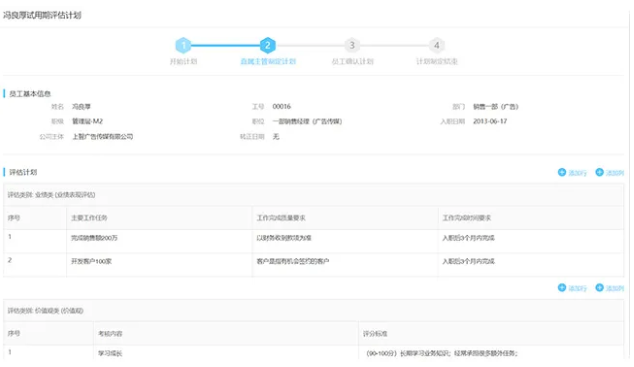Click company value 上智广告传媒有限公司
Image resolution: width=634 pixels, height=367 pixels.
coord(102,137)
